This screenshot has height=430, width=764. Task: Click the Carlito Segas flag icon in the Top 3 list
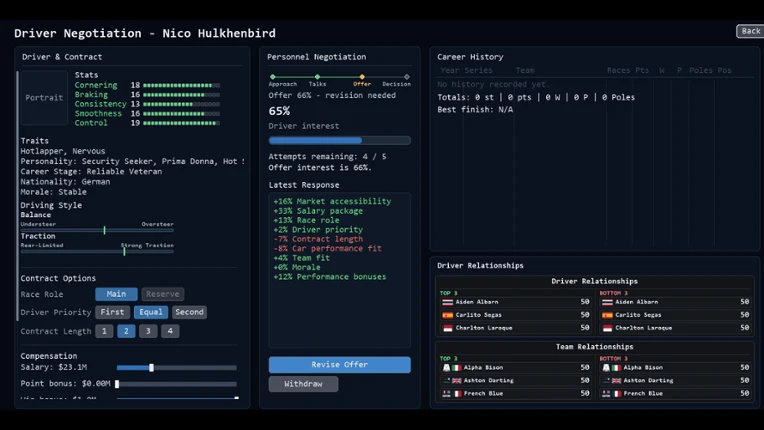[x=447, y=315]
